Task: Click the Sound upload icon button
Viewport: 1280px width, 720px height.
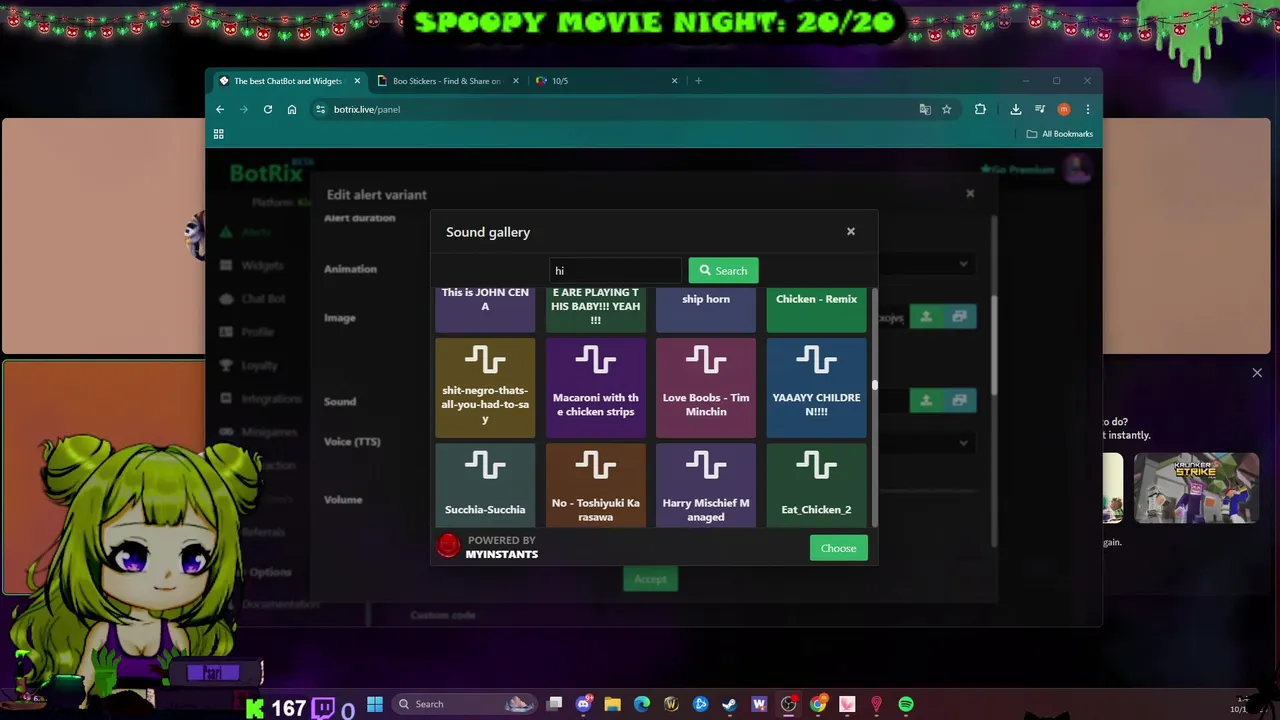Action: [x=926, y=400]
